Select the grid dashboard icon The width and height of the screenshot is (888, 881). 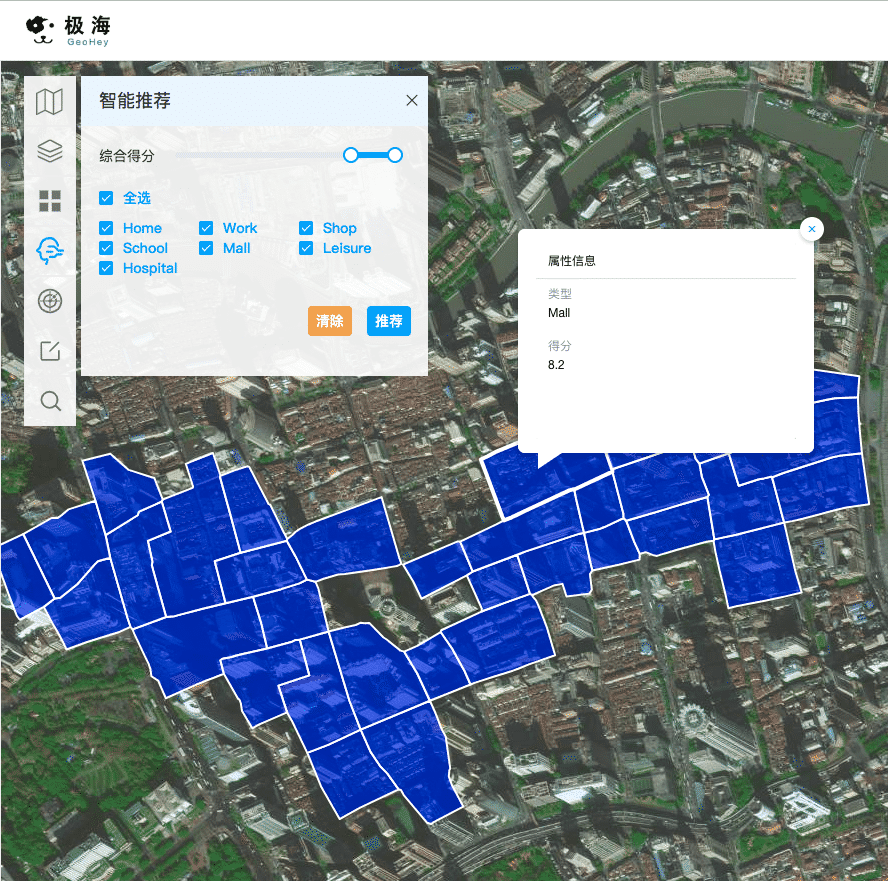click(x=49, y=201)
